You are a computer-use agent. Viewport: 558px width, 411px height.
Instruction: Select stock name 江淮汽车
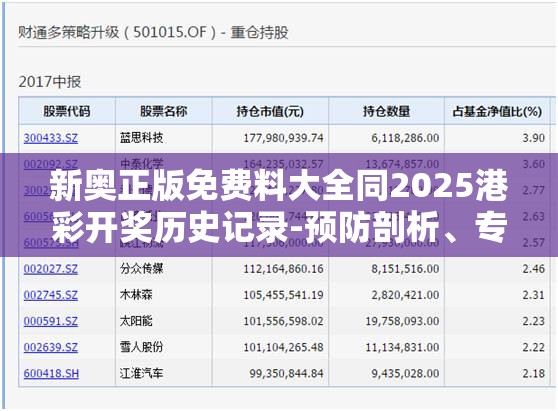[142, 373]
